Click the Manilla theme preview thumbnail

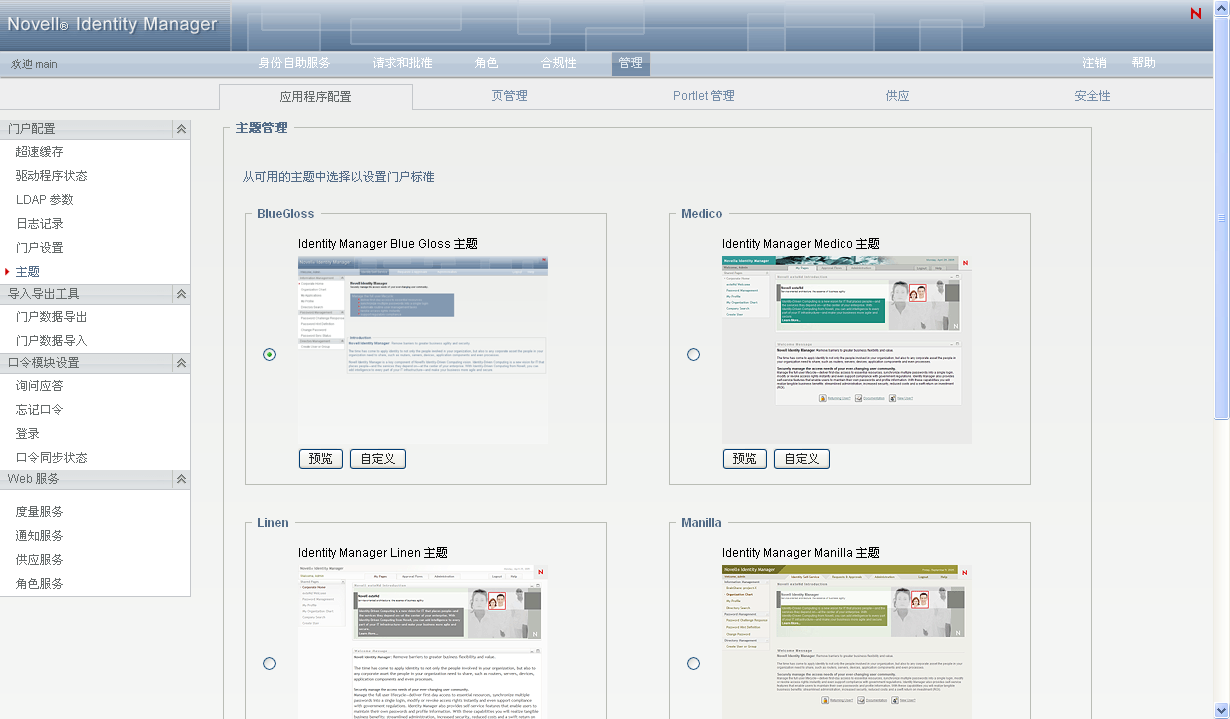click(x=846, y=641)
